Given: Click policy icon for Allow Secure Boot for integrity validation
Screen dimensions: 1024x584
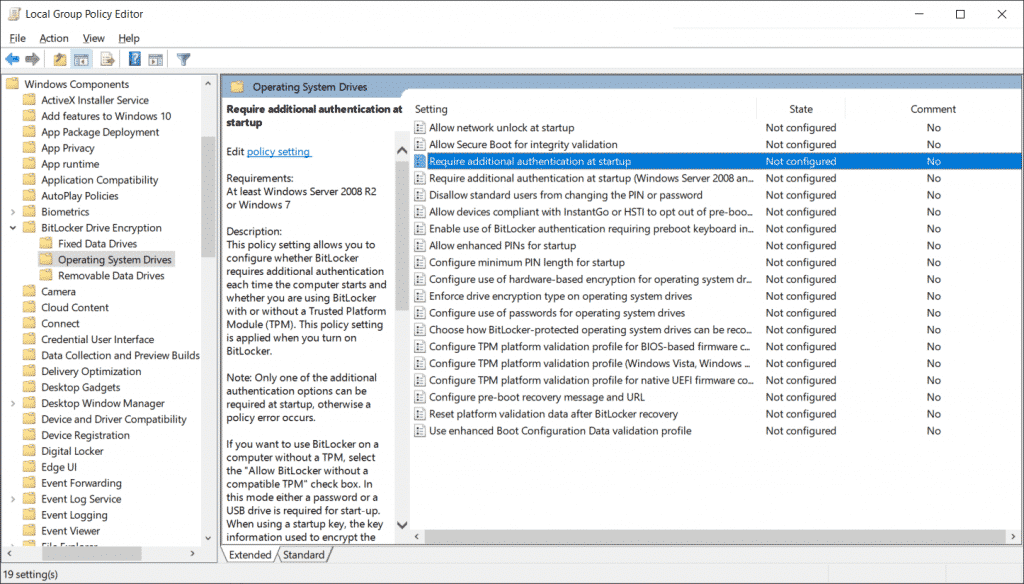Looking at the screenshot, I should point(420,144).
